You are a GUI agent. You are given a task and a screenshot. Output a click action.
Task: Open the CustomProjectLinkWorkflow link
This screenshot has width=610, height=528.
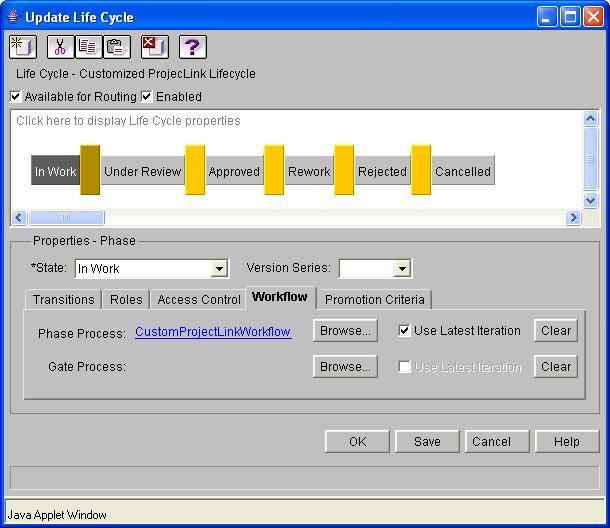pos(213,331)
